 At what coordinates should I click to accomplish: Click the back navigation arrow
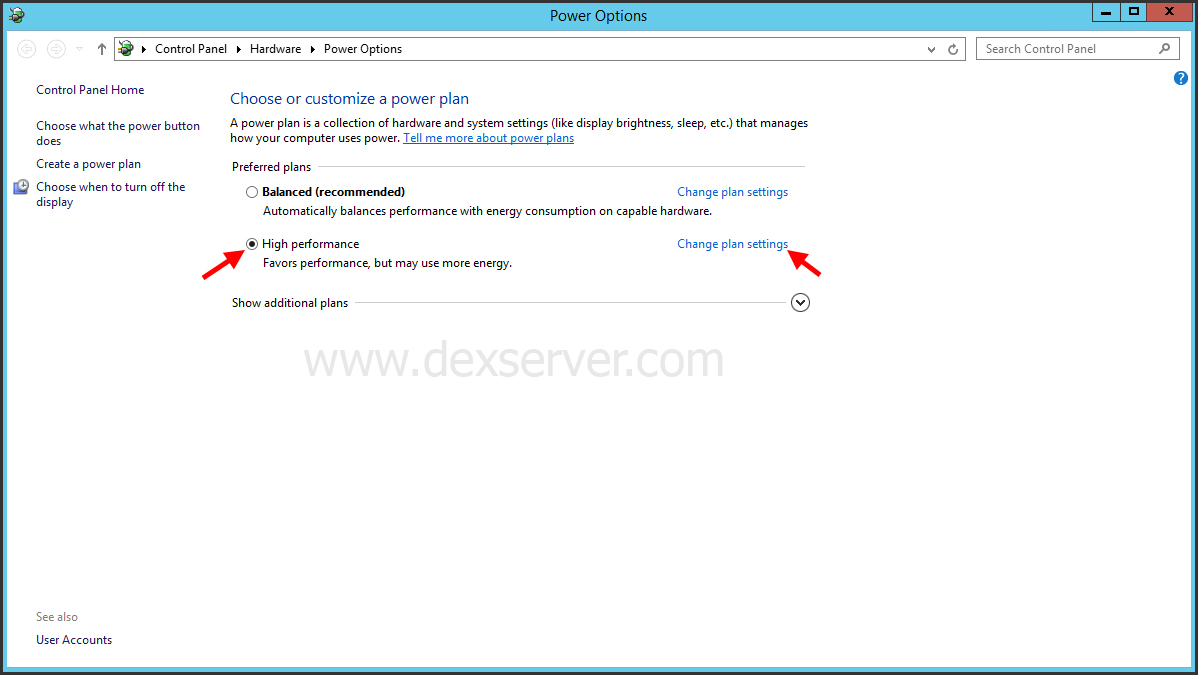point(26,48)
